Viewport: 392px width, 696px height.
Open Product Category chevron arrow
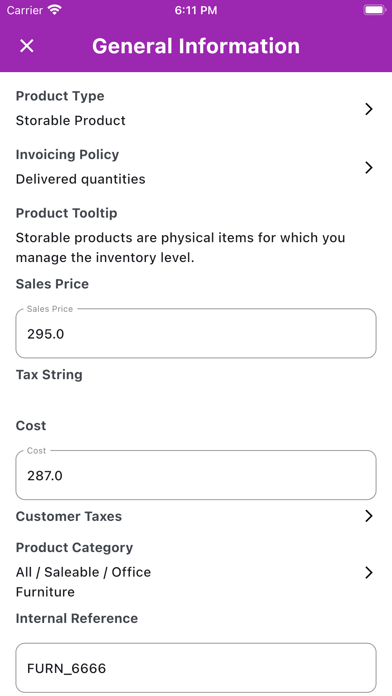(x=368, y=573)
